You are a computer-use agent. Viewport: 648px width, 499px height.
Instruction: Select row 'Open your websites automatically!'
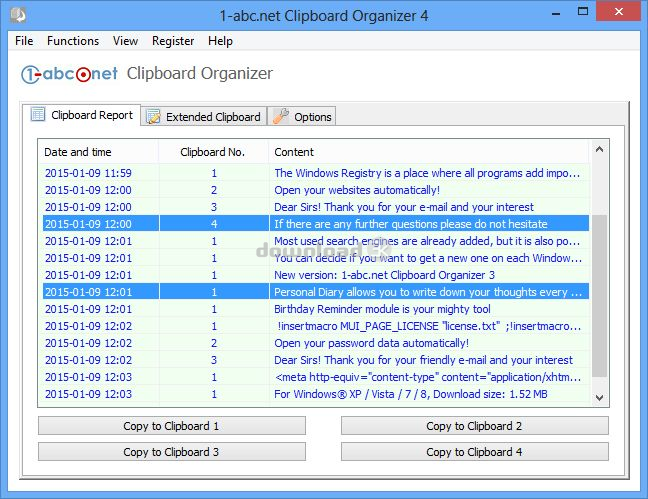pyautogui.click(x=316, y=190)
